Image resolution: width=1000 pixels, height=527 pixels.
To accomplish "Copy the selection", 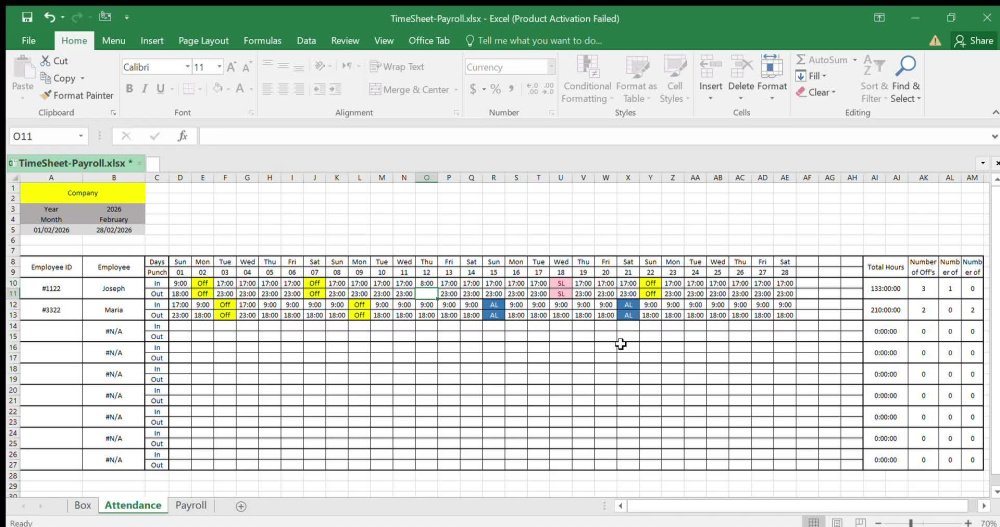I will [x=58, y=78].
